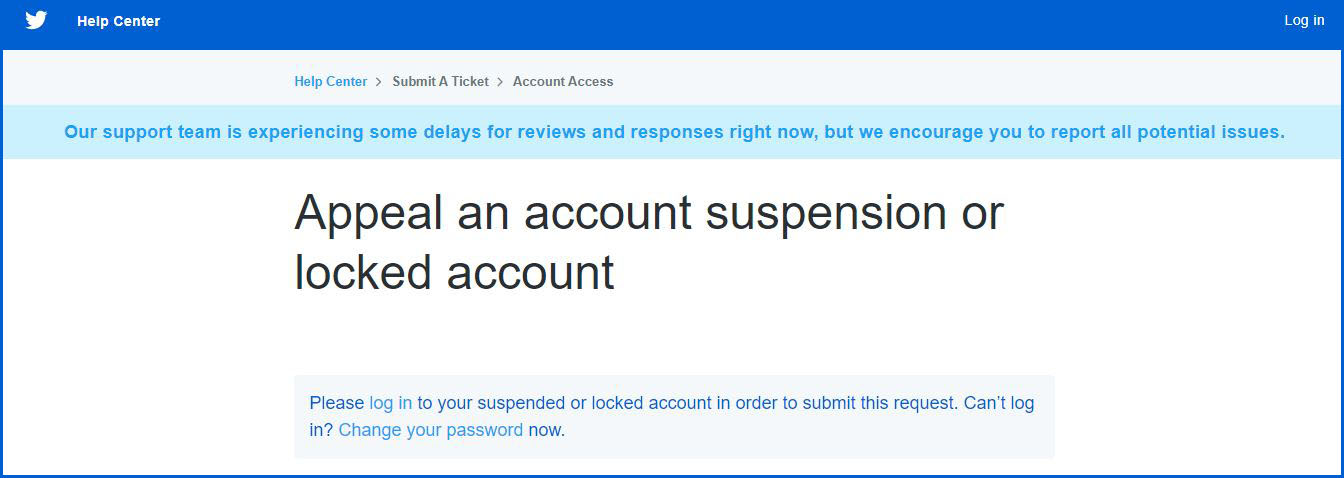Click "Our support team" text in banner
Image resolution: width=1344 pixels, height=478 pixels.
coord(138,132)
